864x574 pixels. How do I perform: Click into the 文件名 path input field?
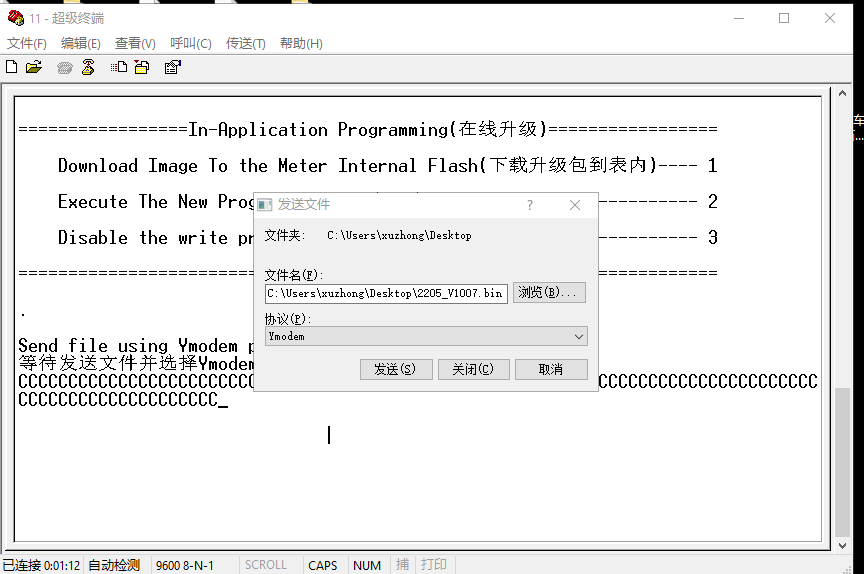386,293
